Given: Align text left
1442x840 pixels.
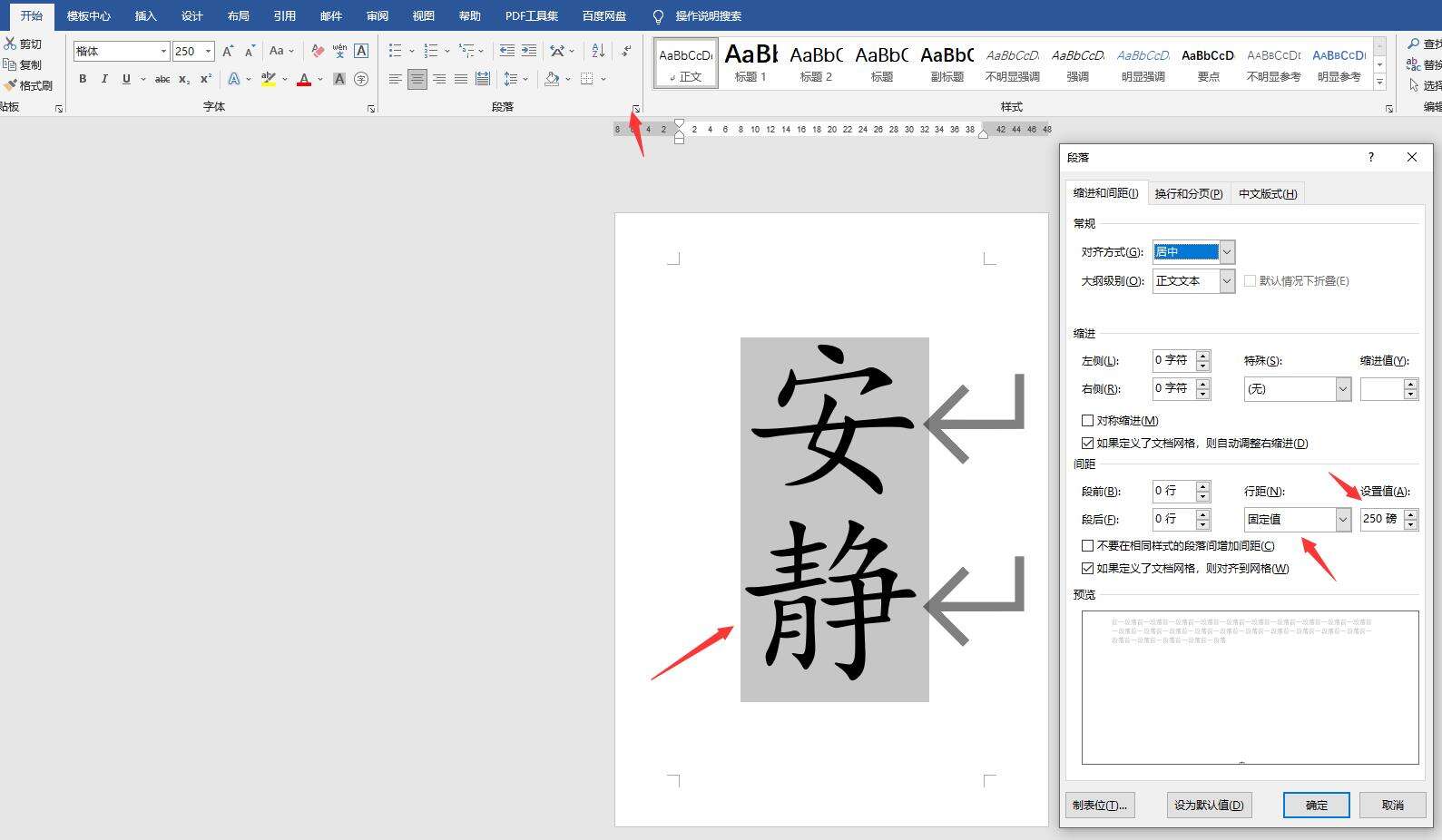Looking at the screenshot, I should [395, 79].
